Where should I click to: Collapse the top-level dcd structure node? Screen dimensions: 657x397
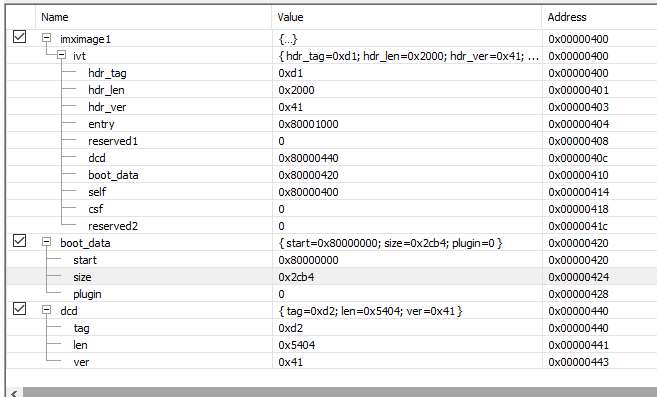pos(47,310)
